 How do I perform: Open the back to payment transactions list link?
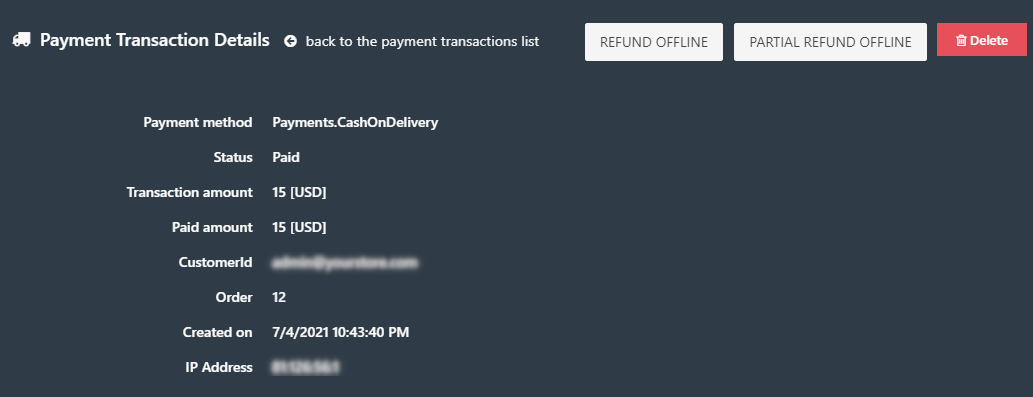pos(422,41)
